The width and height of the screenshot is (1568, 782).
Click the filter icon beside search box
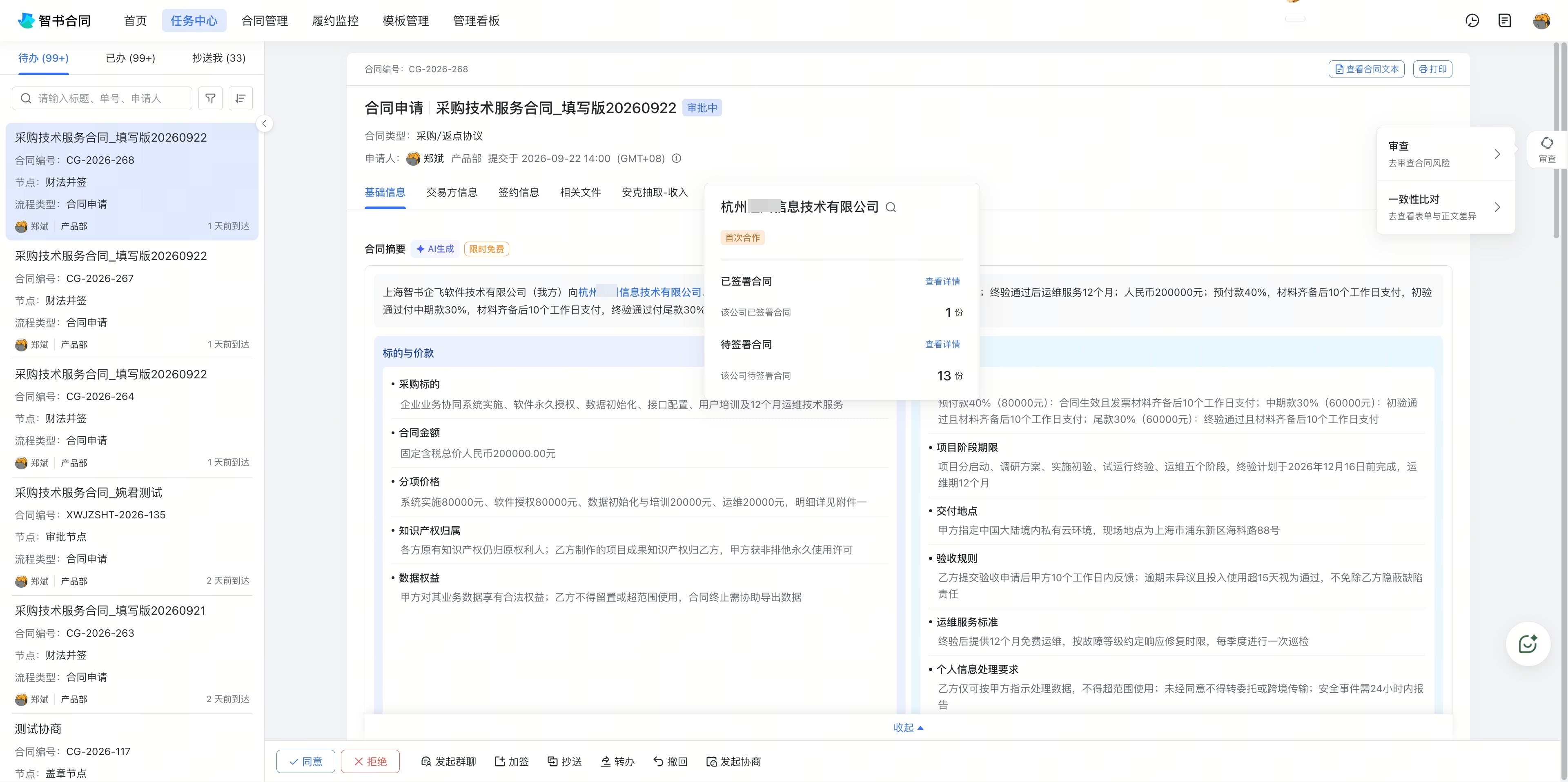[x=211, y=98]
